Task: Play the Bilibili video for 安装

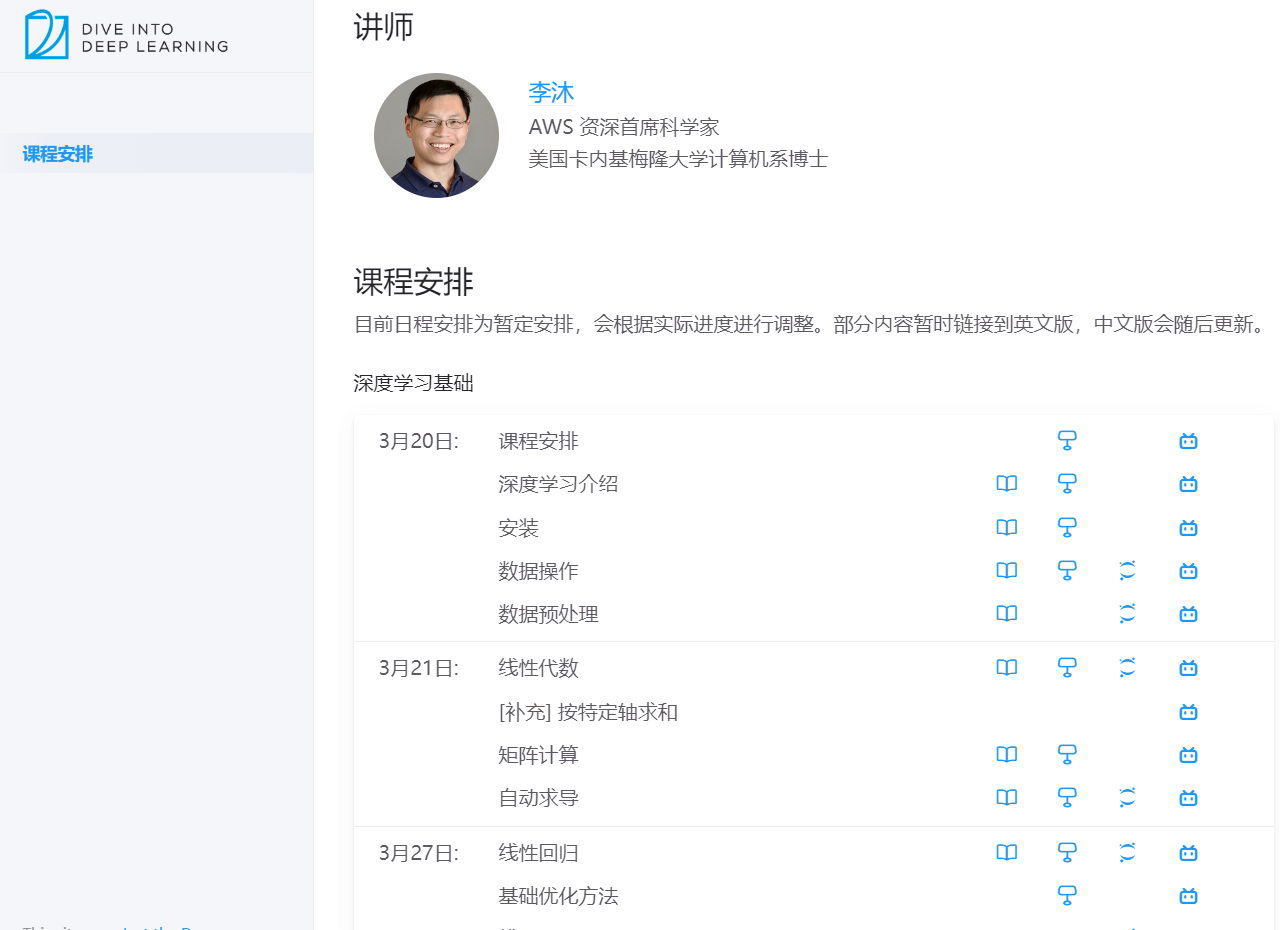Action: tap(1187, 527)
